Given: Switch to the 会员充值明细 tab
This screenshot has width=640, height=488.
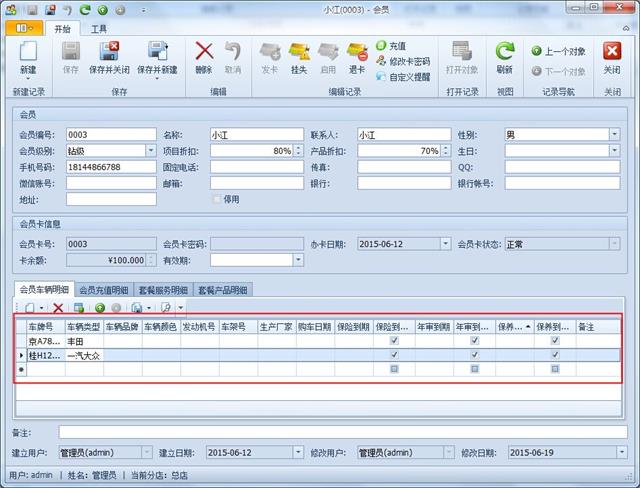Looking at the screenshot, I should tap(106, 290).
